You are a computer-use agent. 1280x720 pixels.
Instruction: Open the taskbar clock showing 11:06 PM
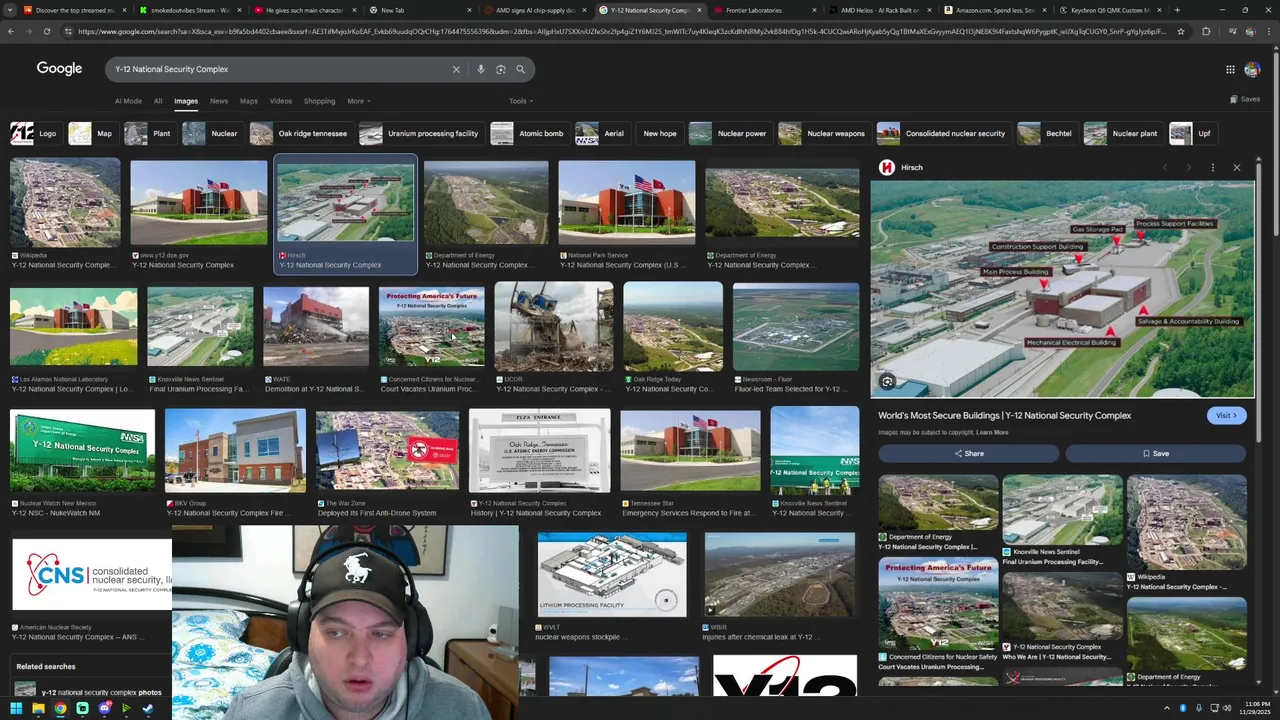coord(1257,708)
